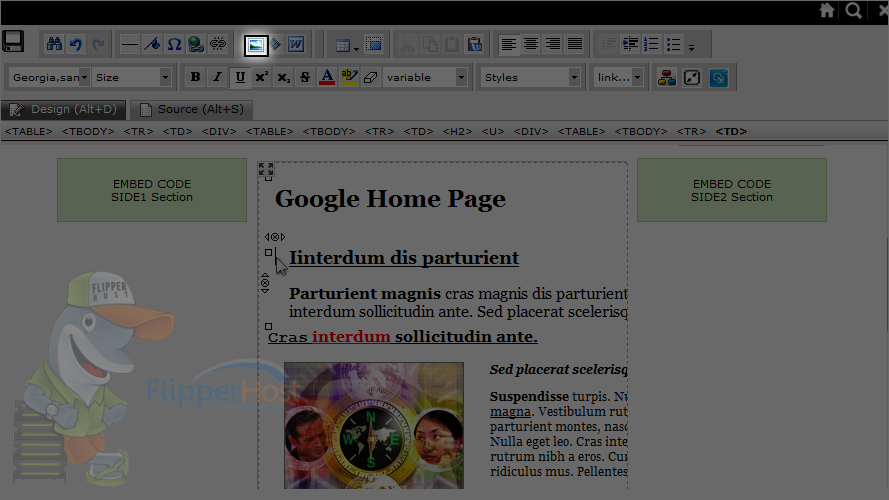Go to Home via house icon
Image resolution: width=889 pixels, height=500 pixels.
(827, 10)
